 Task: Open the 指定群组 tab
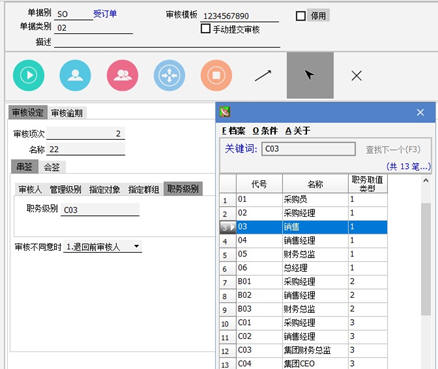(x=143, y=189)
